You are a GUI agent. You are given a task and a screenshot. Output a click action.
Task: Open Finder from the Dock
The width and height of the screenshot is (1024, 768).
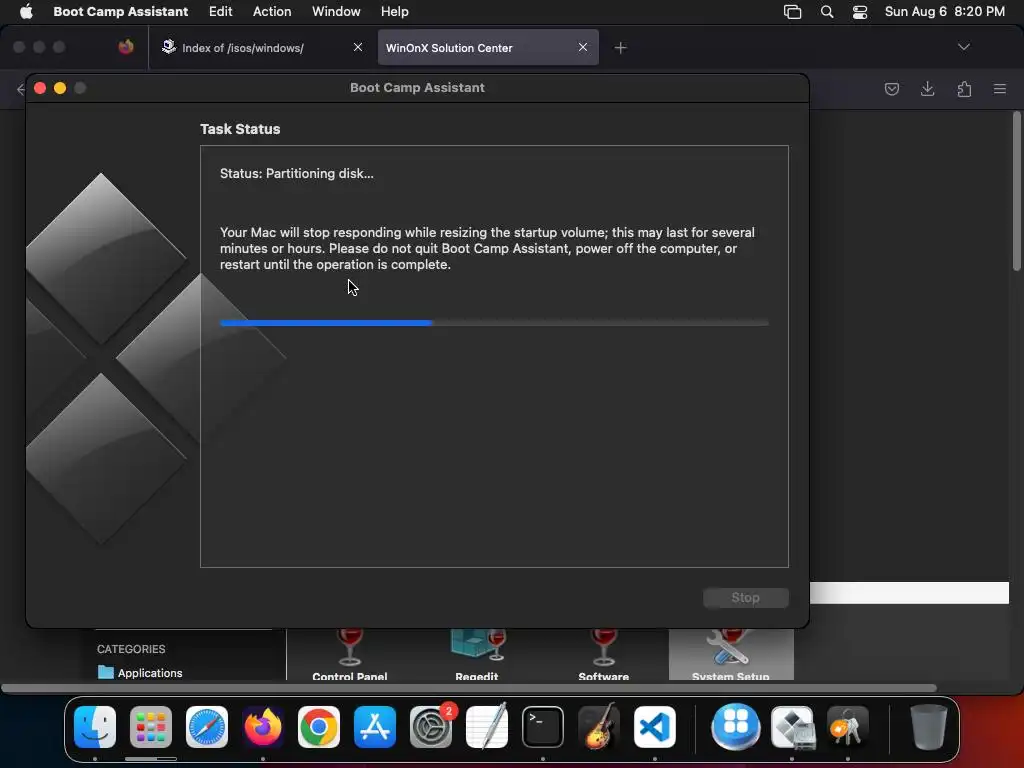95,727
